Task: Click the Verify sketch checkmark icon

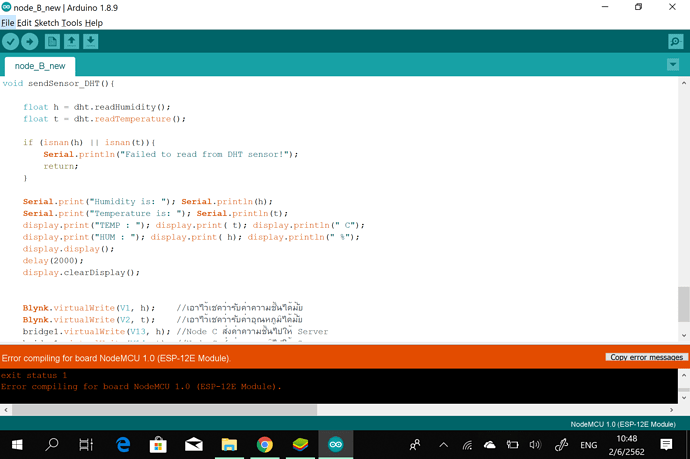Action: [x=11, y=42]
